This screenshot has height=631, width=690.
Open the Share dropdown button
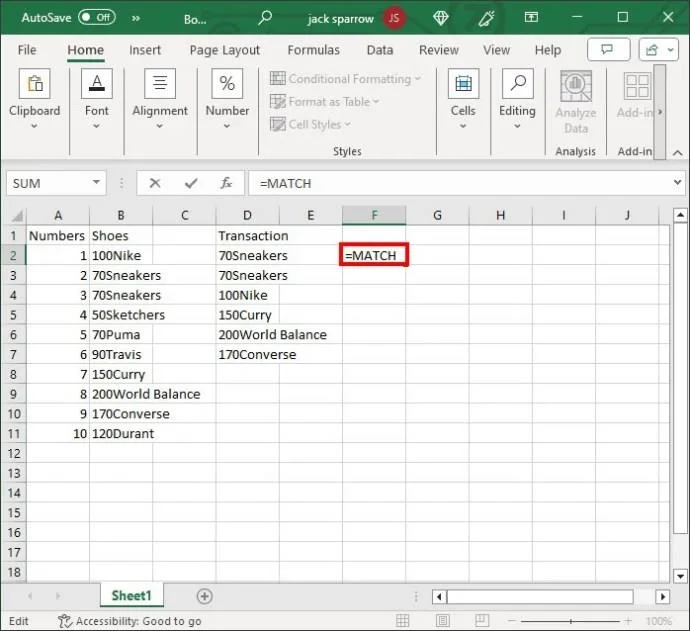coord(658,50)
